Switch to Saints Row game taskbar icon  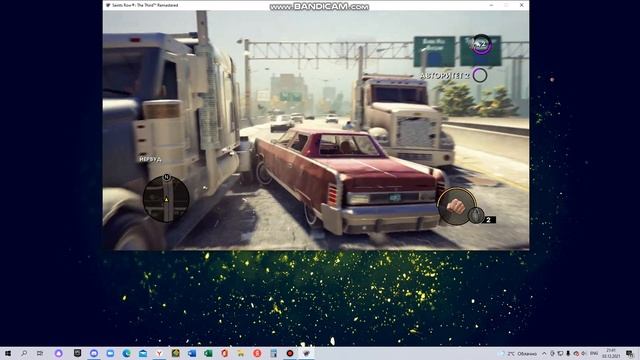pyautogui.click(x=306, y=353)
